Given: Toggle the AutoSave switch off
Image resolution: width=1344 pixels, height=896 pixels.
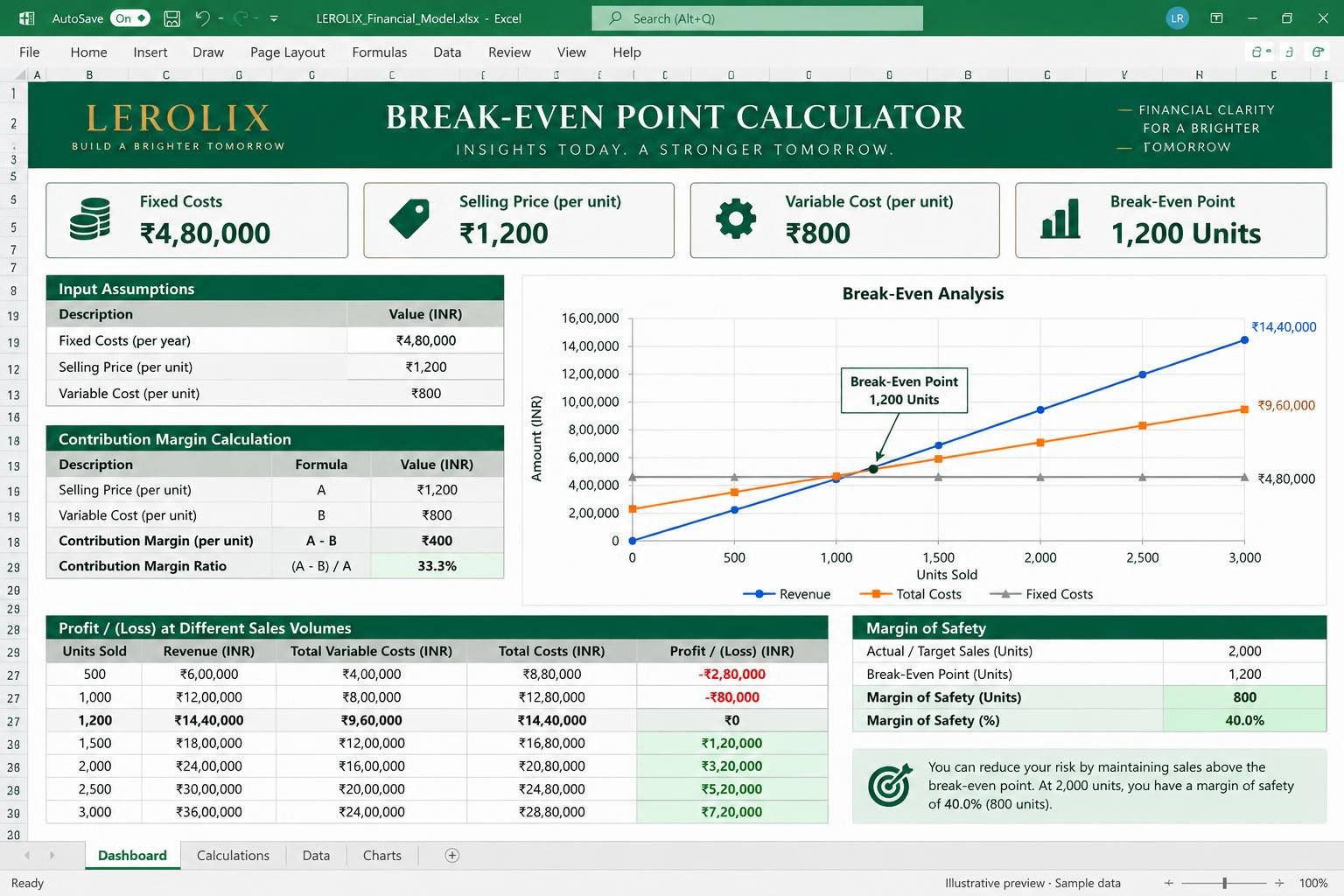Looking at the screenshot, I should tap(130, 18).
